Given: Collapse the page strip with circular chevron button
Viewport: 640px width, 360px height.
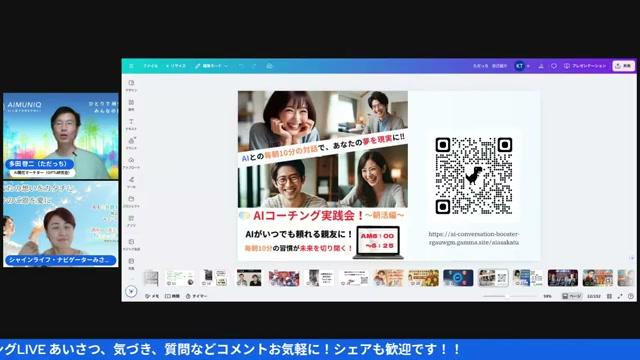Looking at the screenshot, I should tap(131, 291).
